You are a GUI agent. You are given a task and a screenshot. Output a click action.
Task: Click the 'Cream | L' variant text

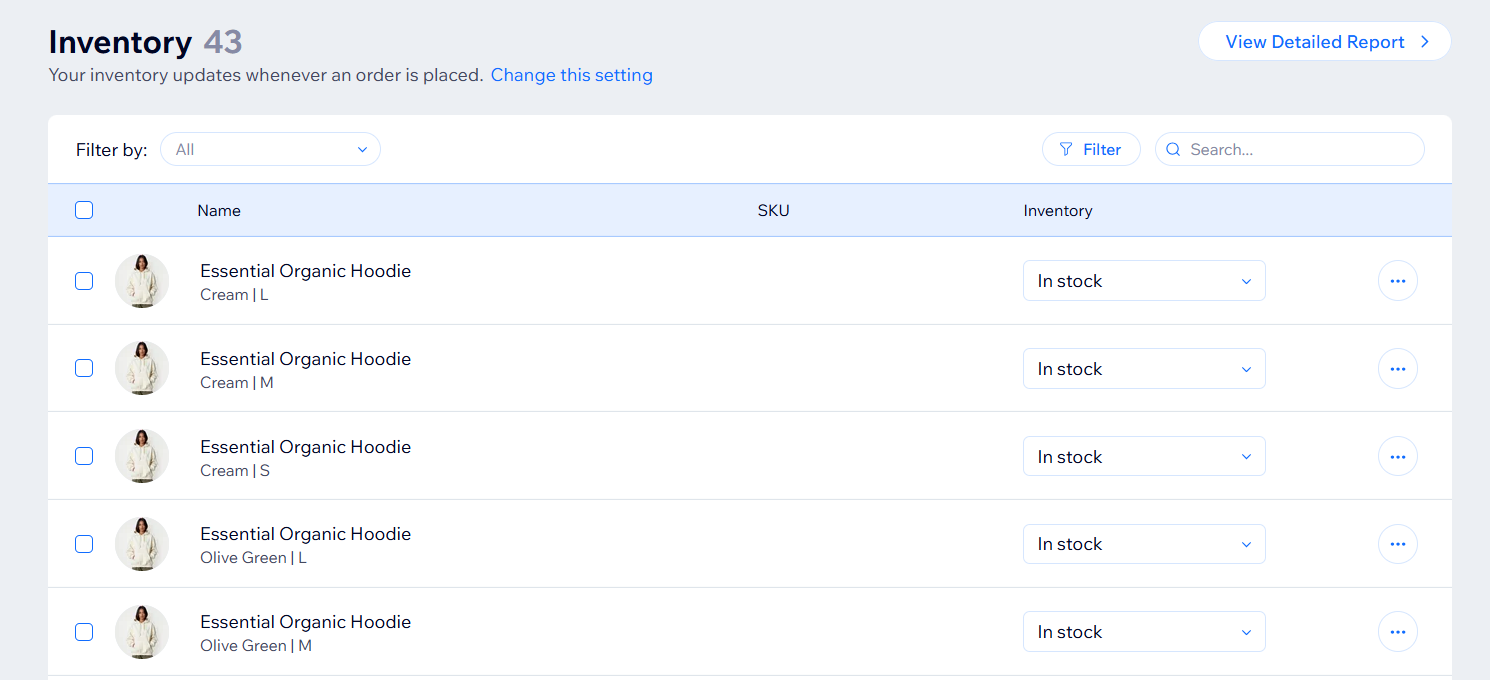[234, 295]
